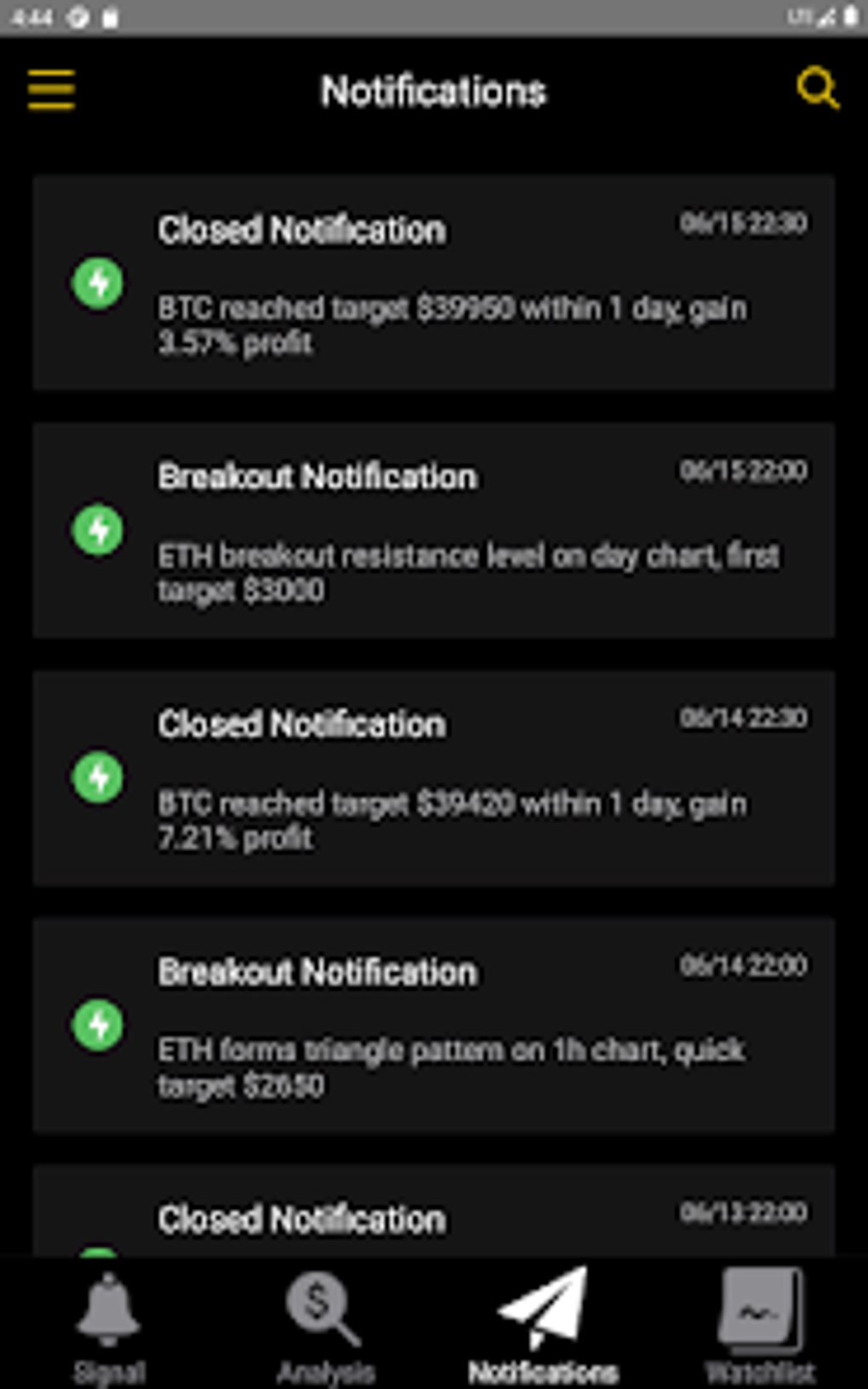
Task: Open the partially visible 06/13 Closed Notification
Action: coord(301,1219)
